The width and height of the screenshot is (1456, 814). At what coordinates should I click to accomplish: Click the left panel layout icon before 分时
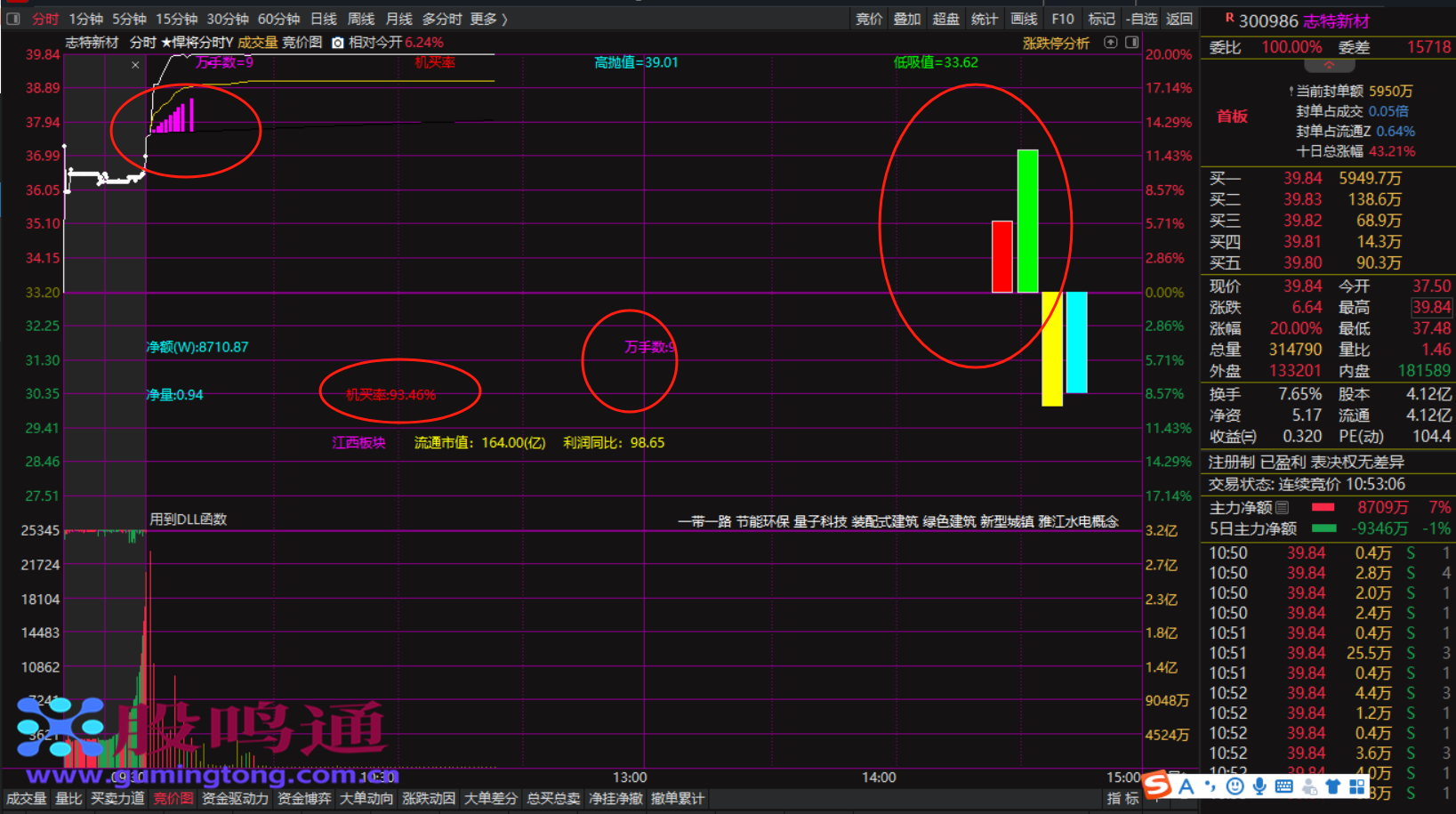coord(13,19)
